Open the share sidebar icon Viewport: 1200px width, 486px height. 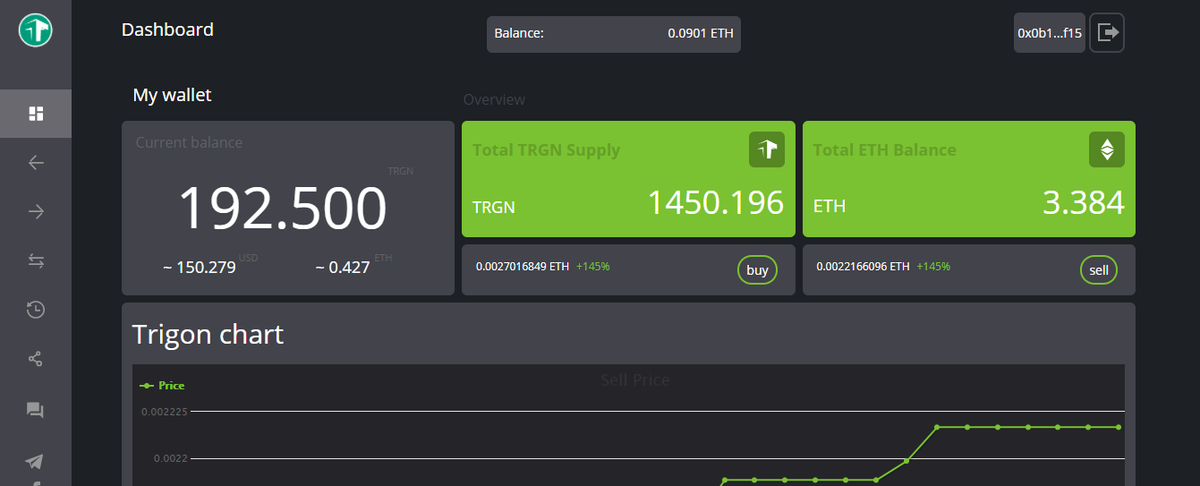(35, 359)
